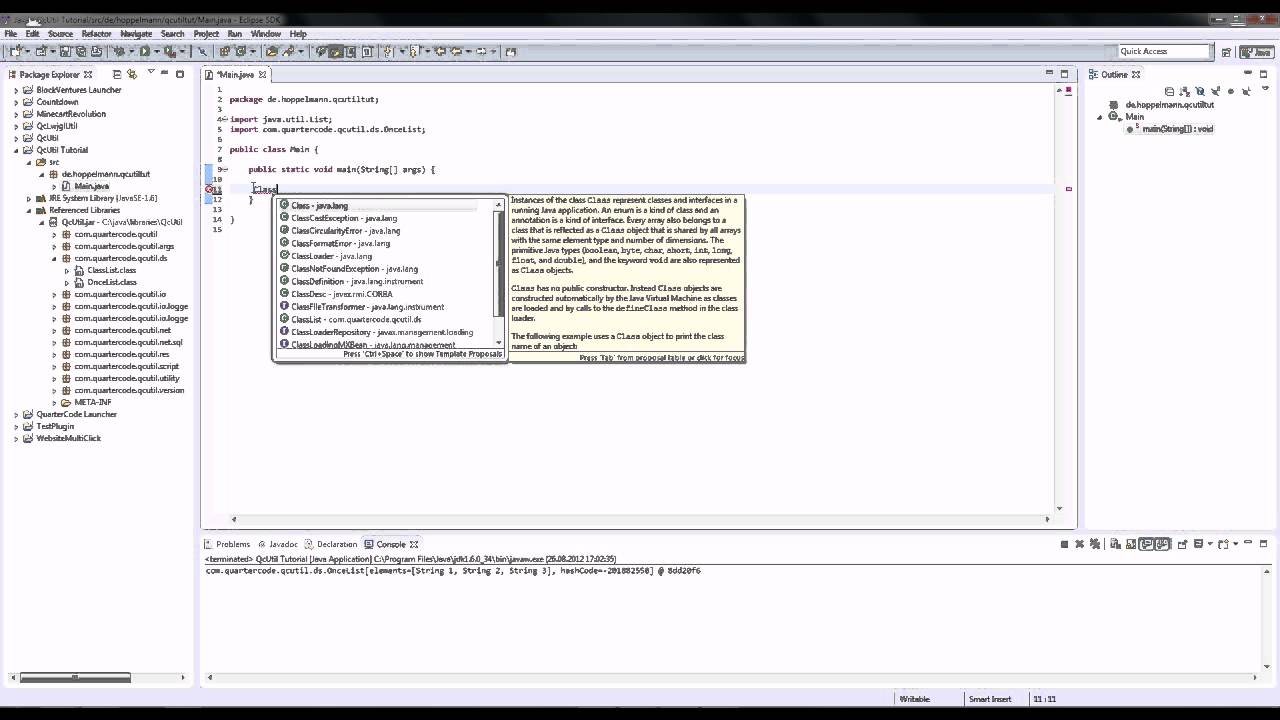Select com.quartercode.qcutil.net package

pyautogui.click(x=122, y=330)
